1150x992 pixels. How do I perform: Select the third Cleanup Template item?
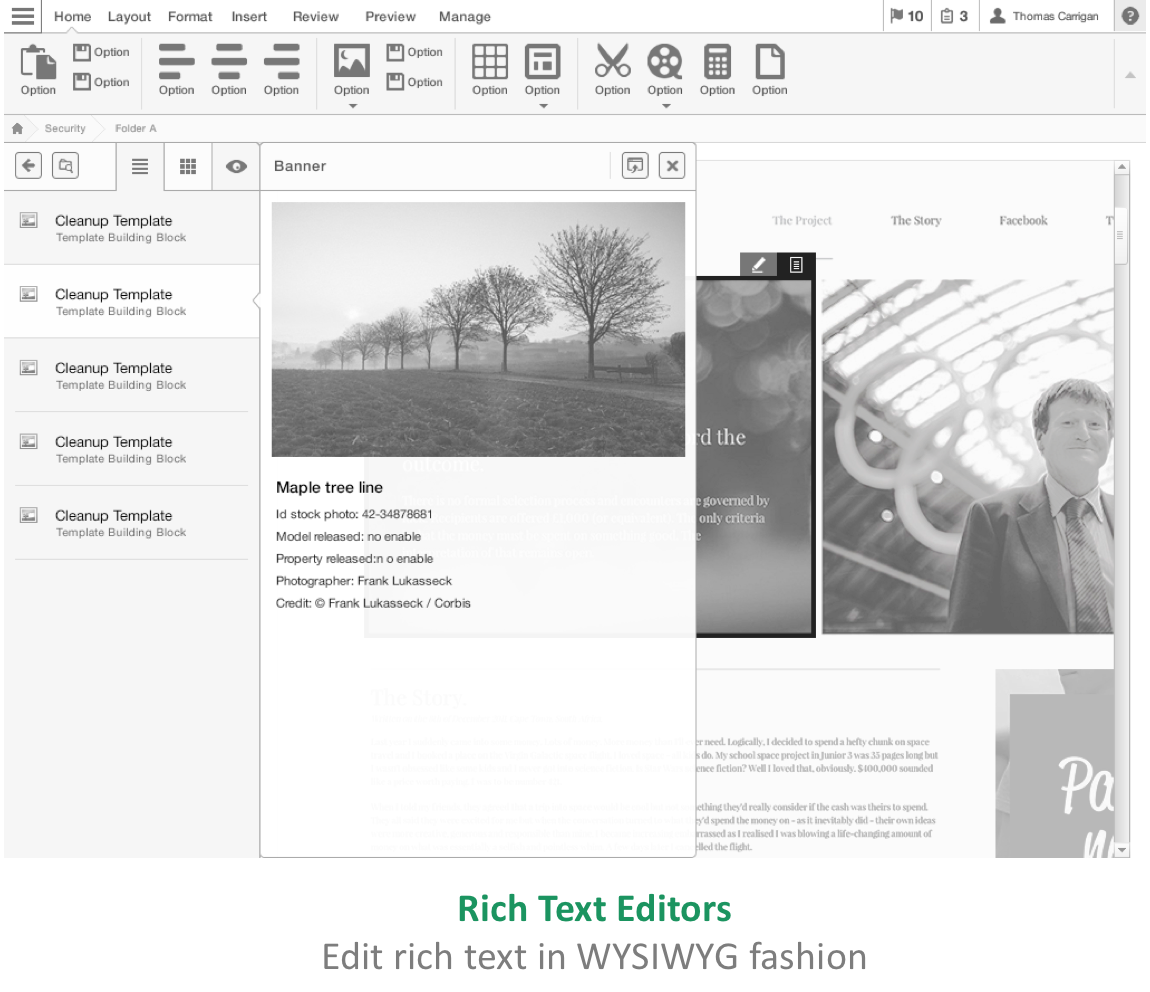132,375
